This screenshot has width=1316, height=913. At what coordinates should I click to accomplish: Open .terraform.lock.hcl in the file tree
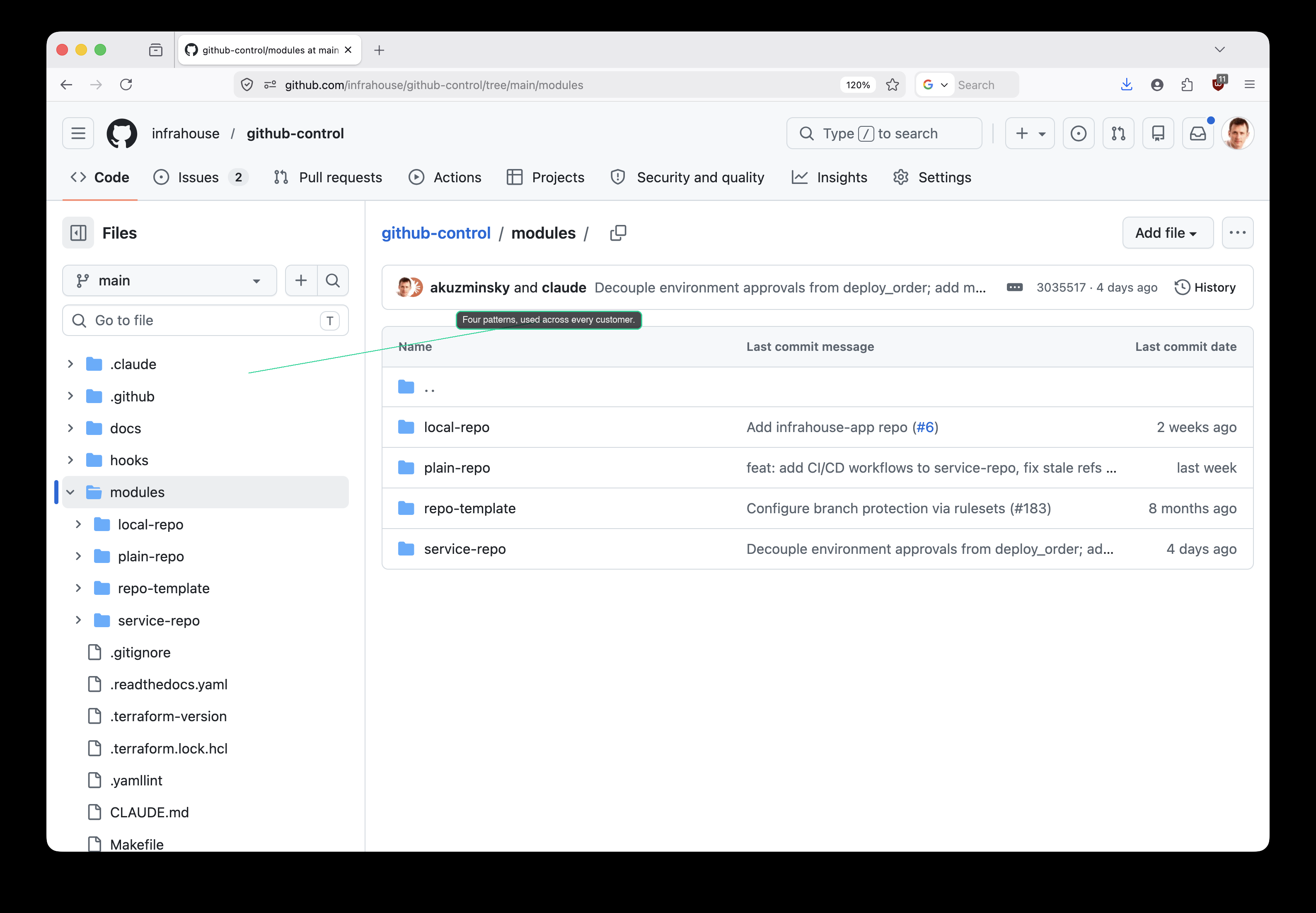pos(169,748)
